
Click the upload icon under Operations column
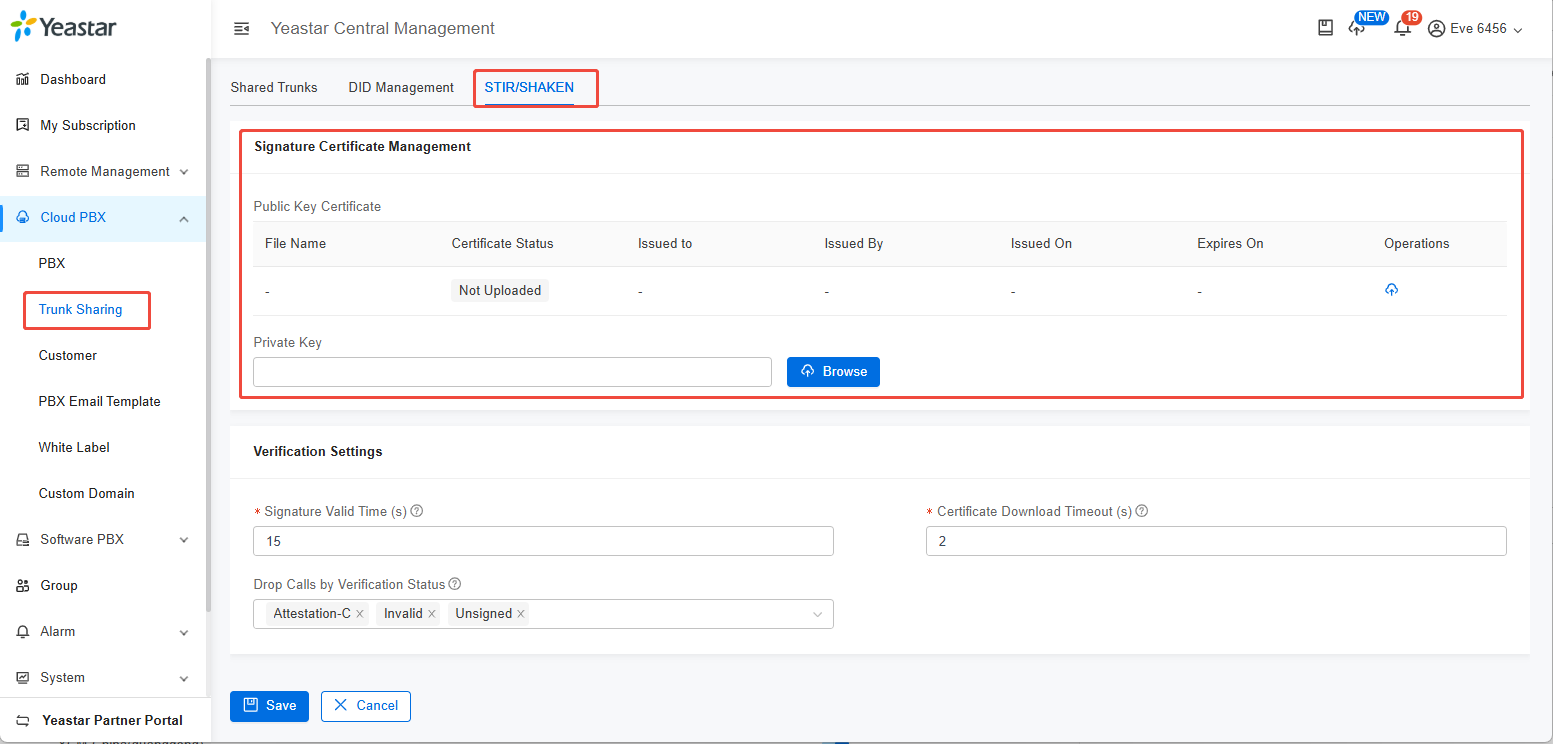coord(1391,289)
